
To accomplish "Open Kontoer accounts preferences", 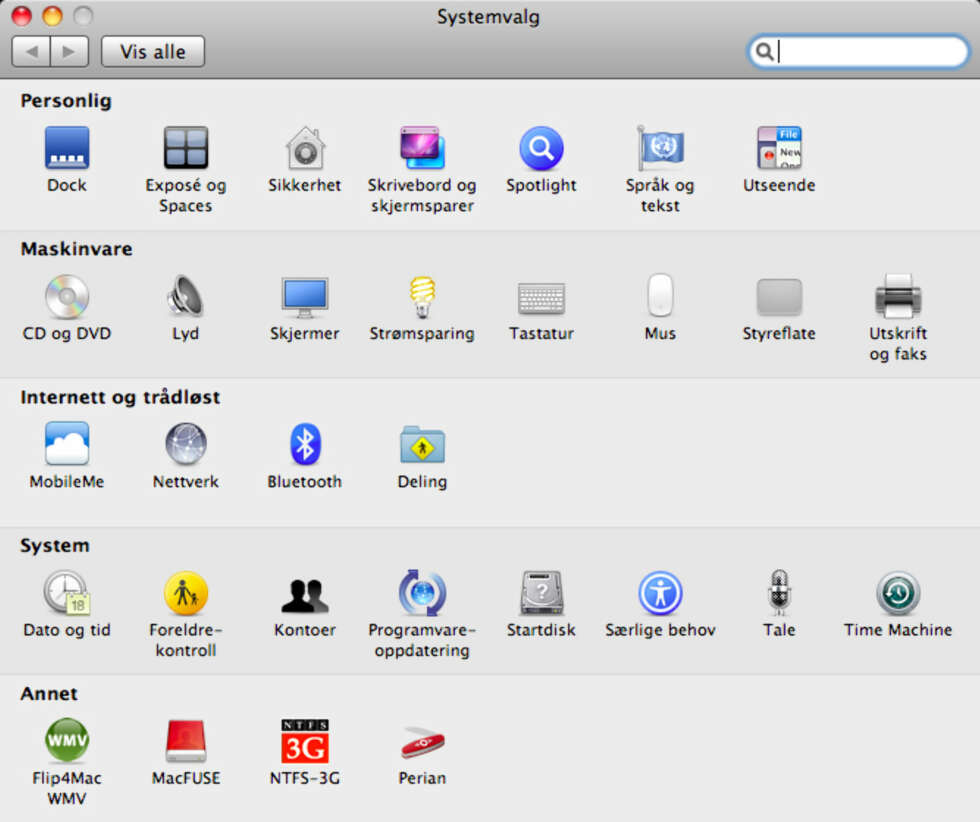I will pos(305,595).
